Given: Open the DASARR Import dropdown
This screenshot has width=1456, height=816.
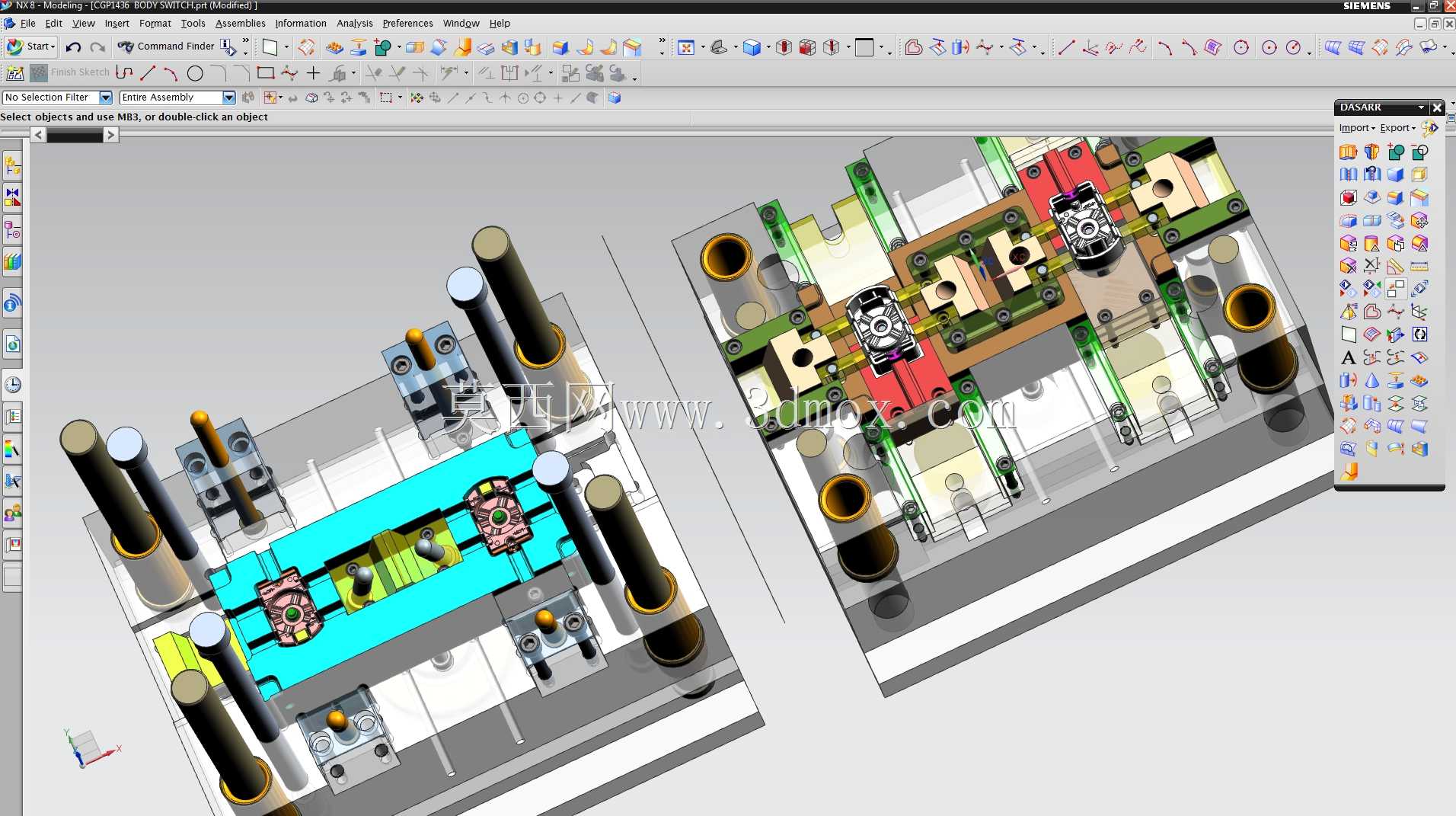Looking at the screenshot, I should 1357,128.
